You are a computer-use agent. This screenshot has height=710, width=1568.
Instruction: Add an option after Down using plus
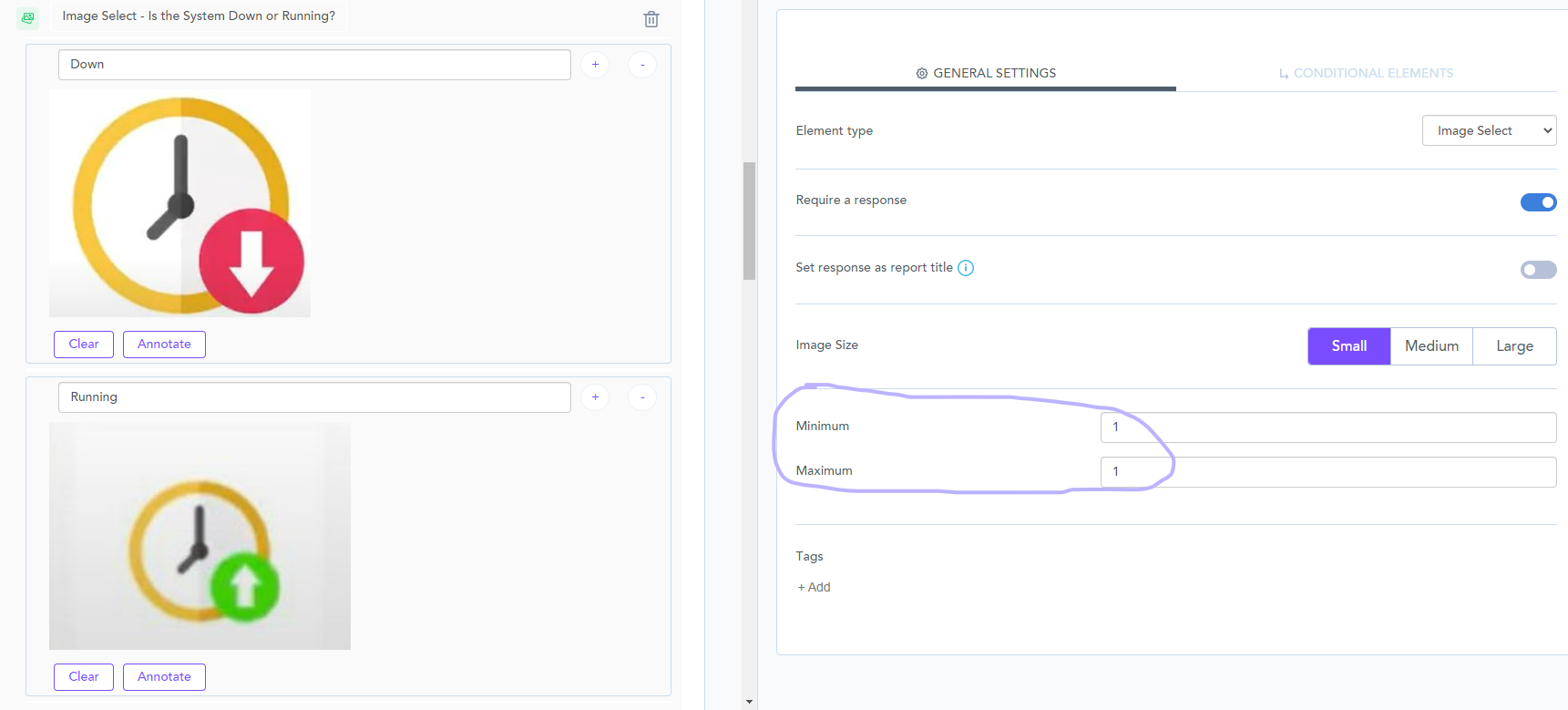click(x=595, y=65)
